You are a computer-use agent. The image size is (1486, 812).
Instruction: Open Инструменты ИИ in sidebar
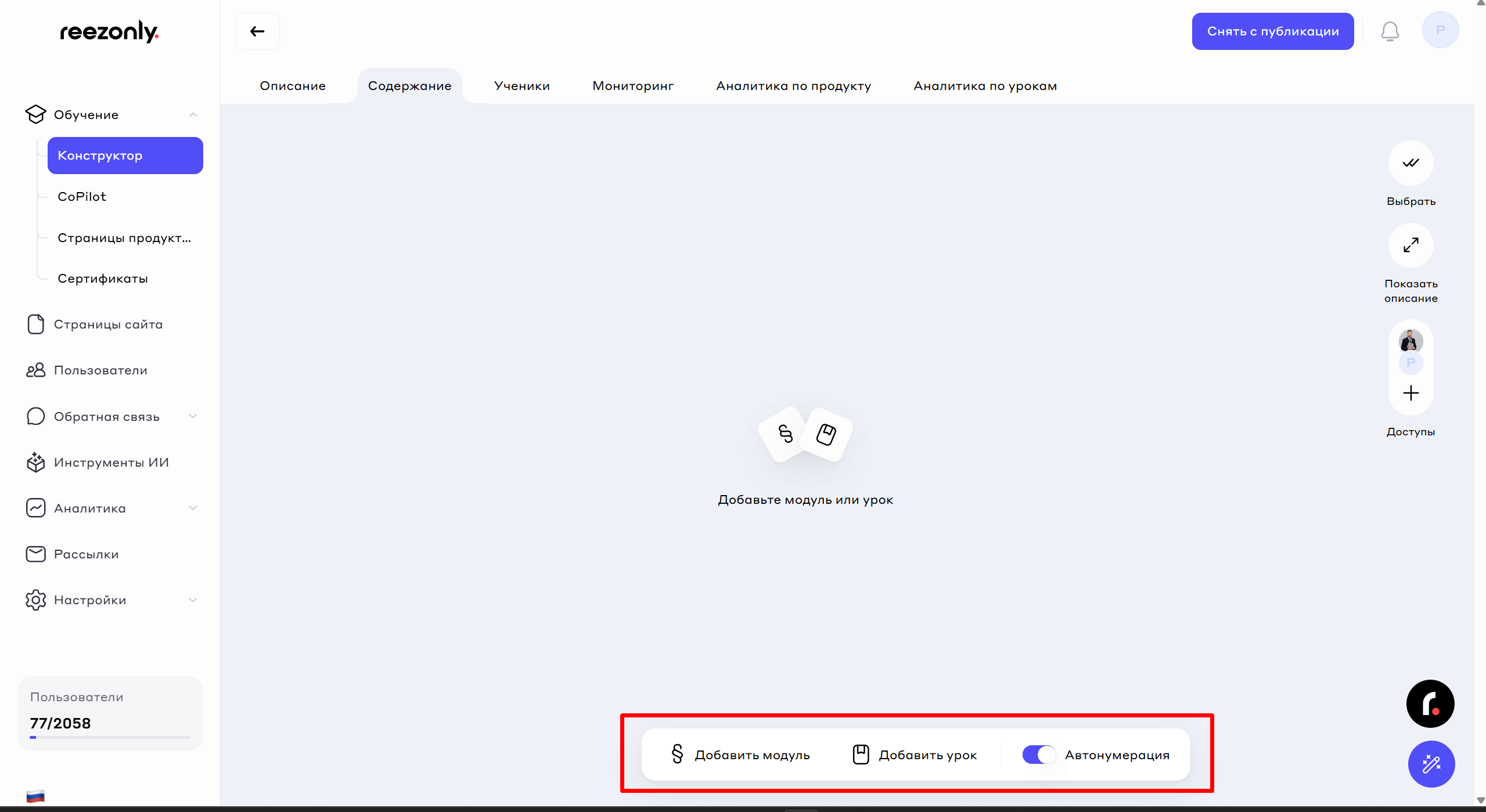click(x=111, y=463)
